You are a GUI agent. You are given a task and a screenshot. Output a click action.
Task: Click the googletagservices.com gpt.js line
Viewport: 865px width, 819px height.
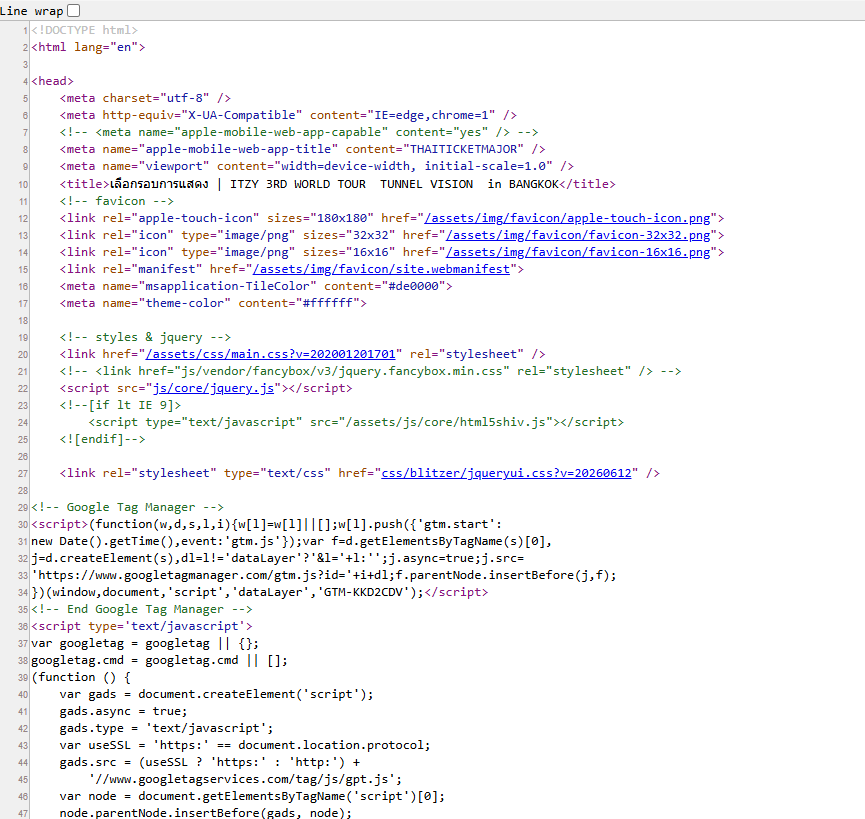[245, 780]
